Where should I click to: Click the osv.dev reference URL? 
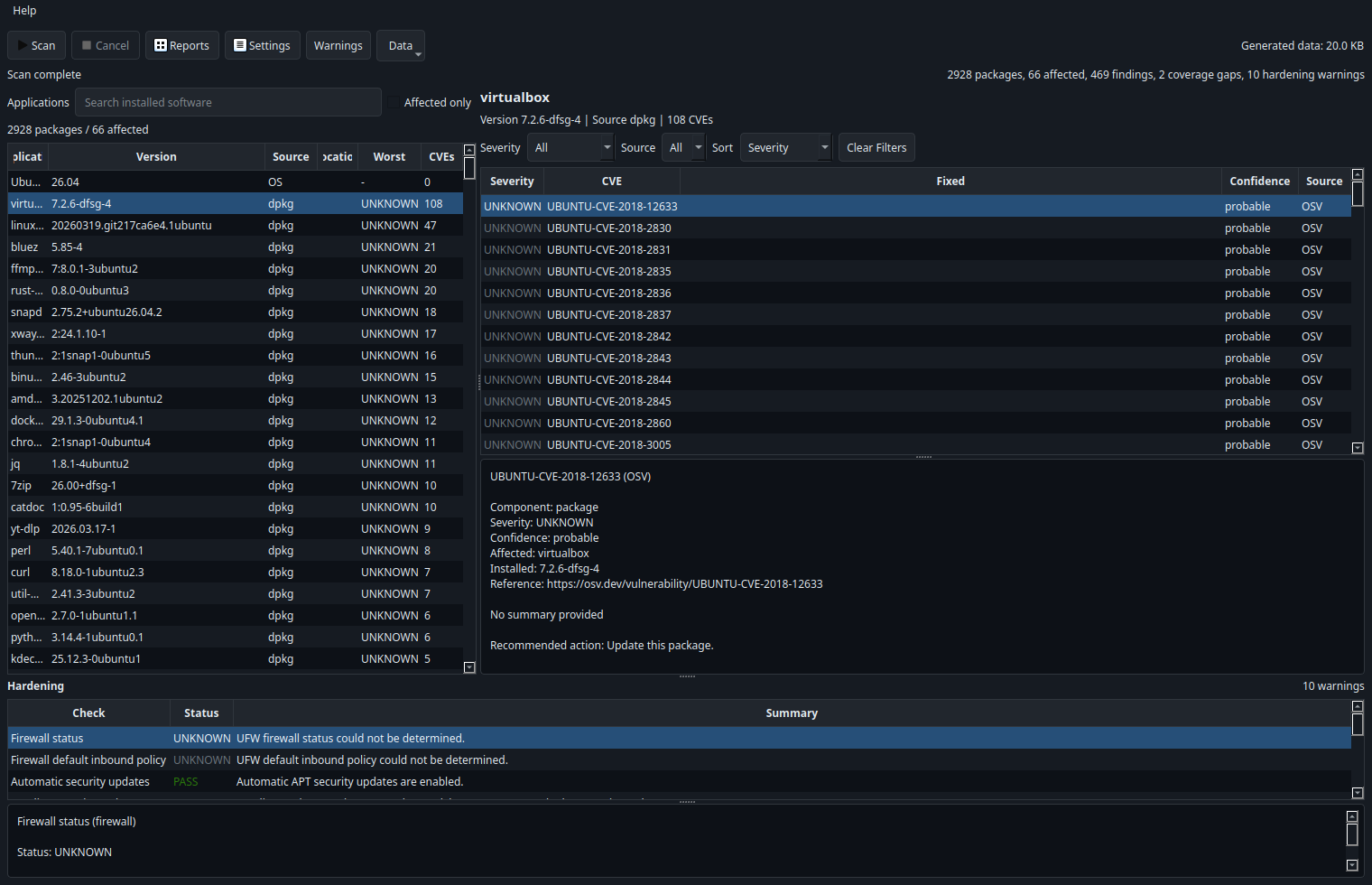(684, 583)
